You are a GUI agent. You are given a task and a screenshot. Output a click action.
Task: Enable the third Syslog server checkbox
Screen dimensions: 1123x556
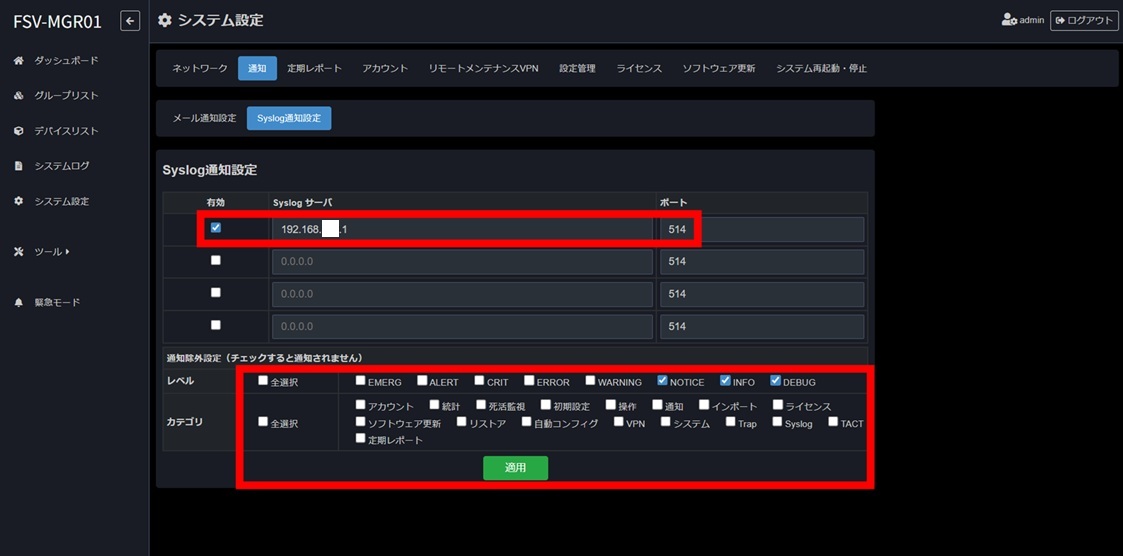pyautogui.click(x=216, y=293)
